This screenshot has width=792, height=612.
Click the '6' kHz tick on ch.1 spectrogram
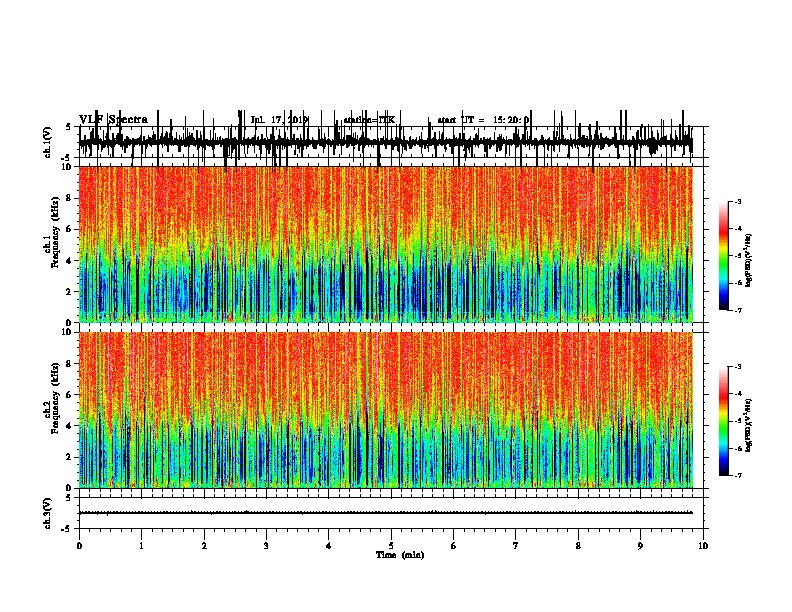[70, 229]
